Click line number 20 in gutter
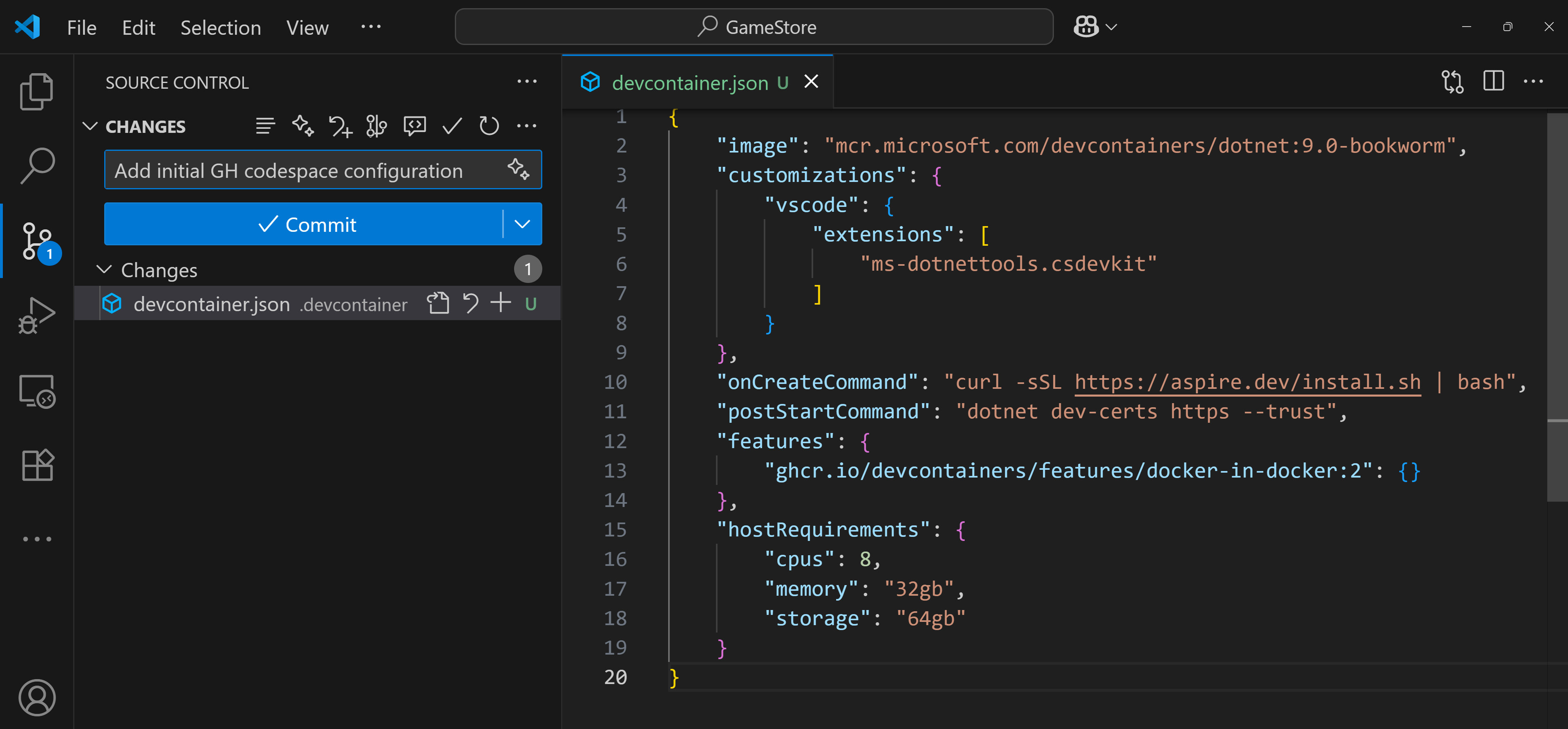The width and height of the screenshot is (1568, 729). (615, 677)
